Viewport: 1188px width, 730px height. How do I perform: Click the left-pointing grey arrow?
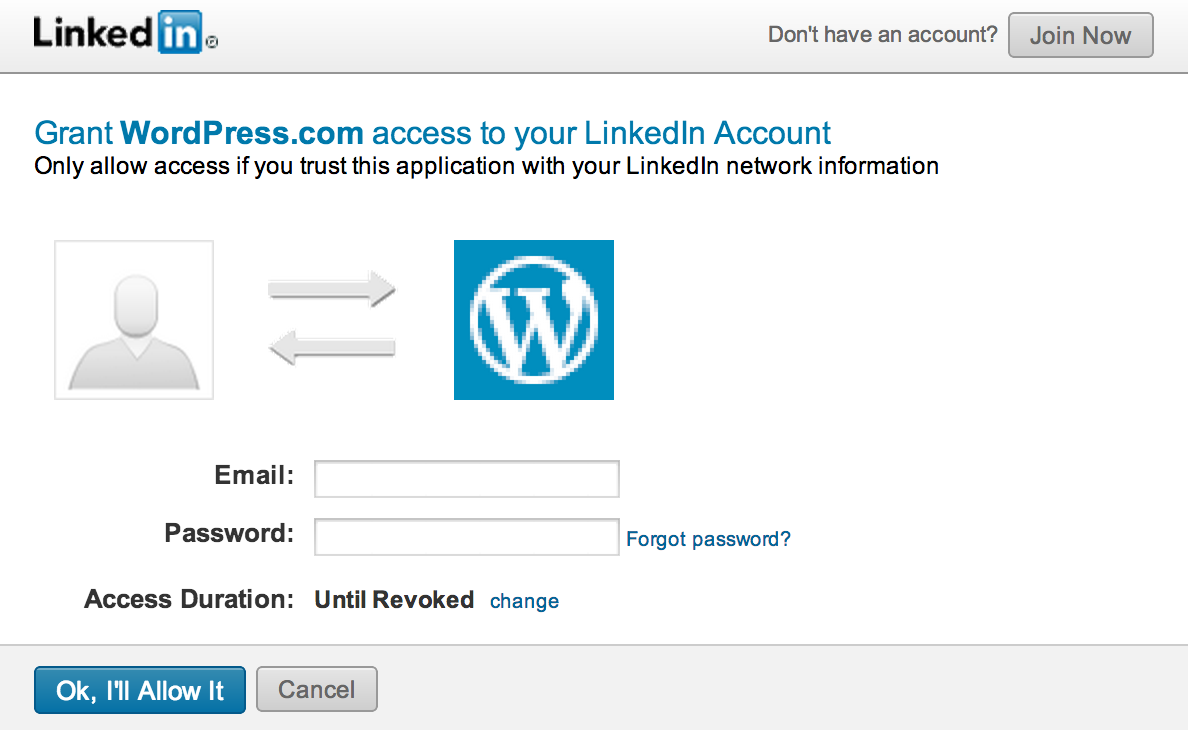pyautogui.click(x=332, y=348)
